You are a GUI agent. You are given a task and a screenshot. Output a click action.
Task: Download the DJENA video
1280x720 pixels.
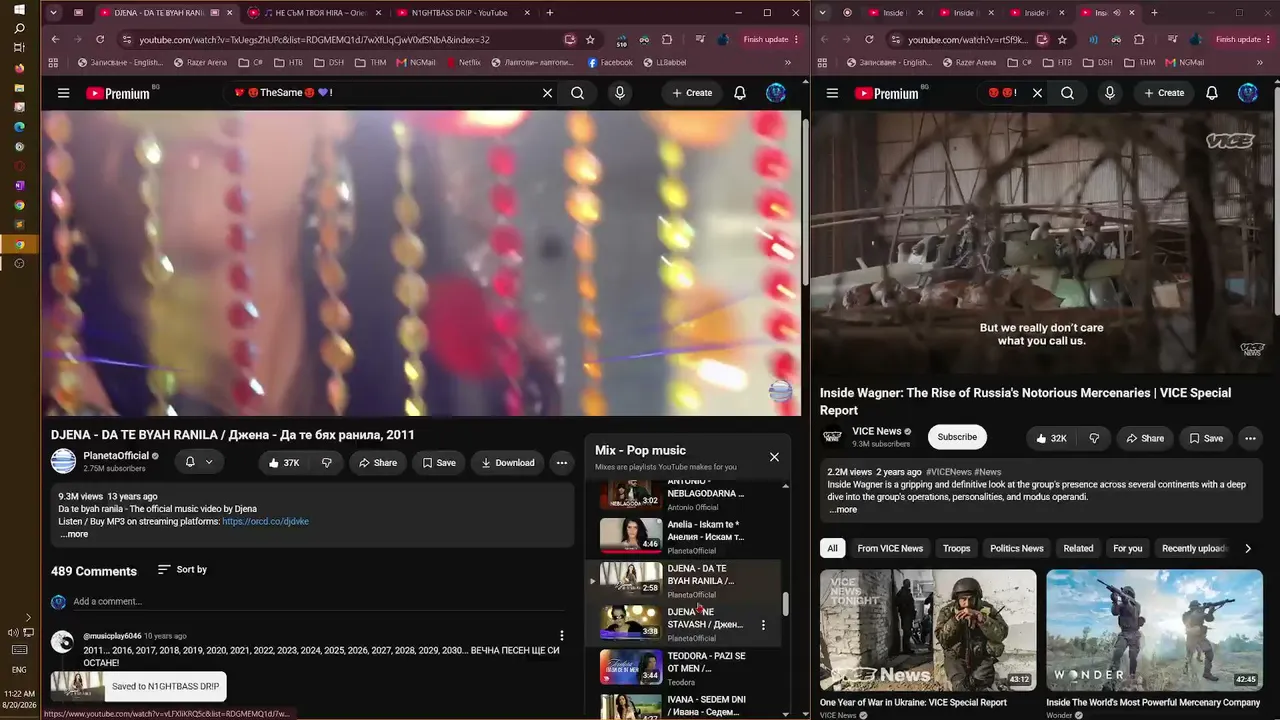tap(508, 463)
